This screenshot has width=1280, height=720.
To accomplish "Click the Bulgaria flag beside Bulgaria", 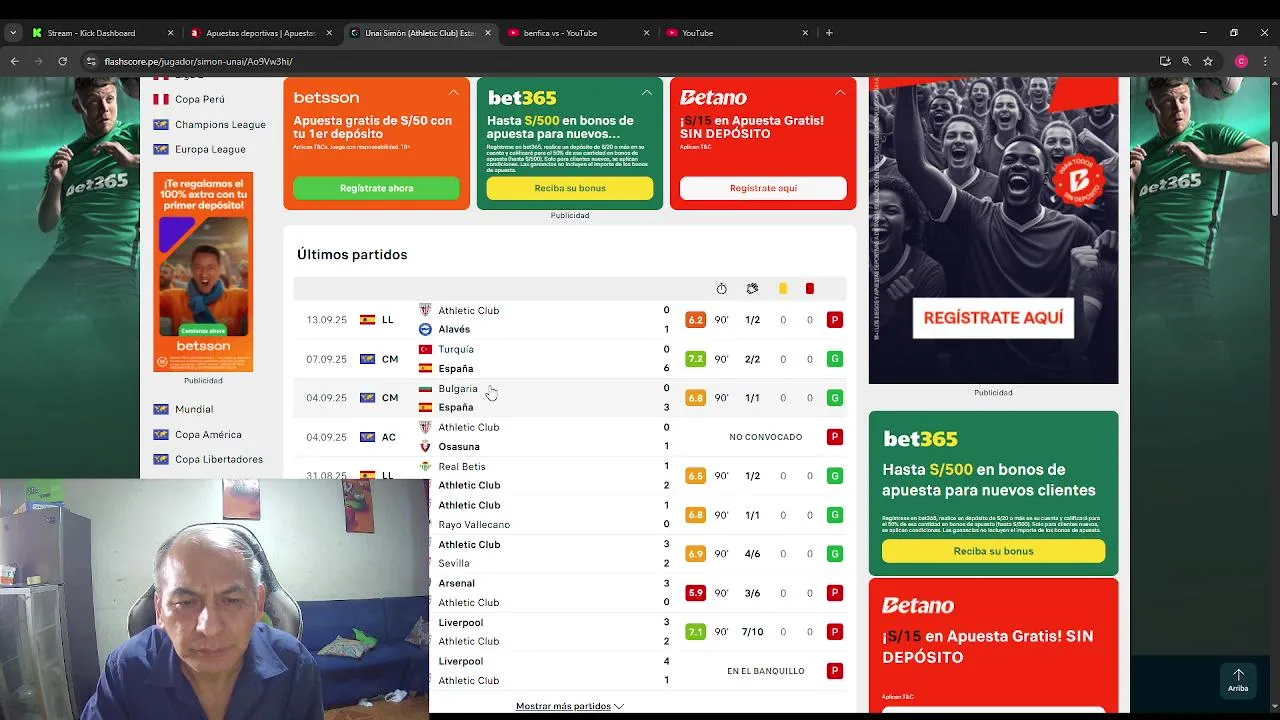I will pyautogui.click(x=425, y=388).
